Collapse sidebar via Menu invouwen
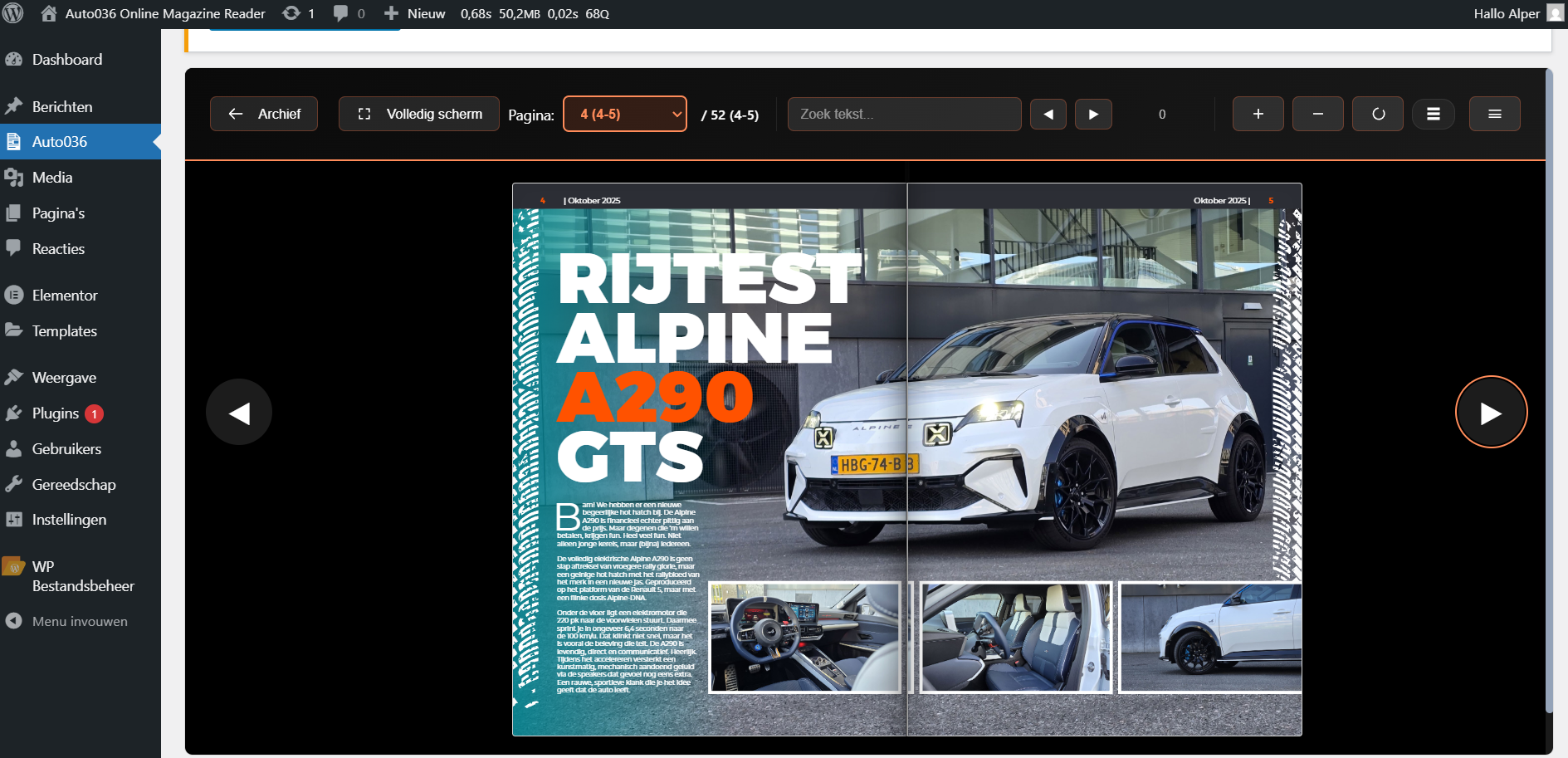Viewport: 1568px width, 758px height. (79, 621)
